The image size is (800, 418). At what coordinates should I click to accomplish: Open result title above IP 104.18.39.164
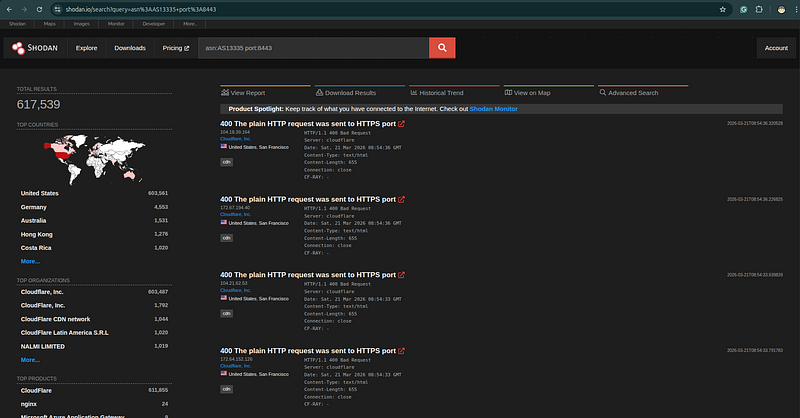pyautogui.click(x=308, y=124)
